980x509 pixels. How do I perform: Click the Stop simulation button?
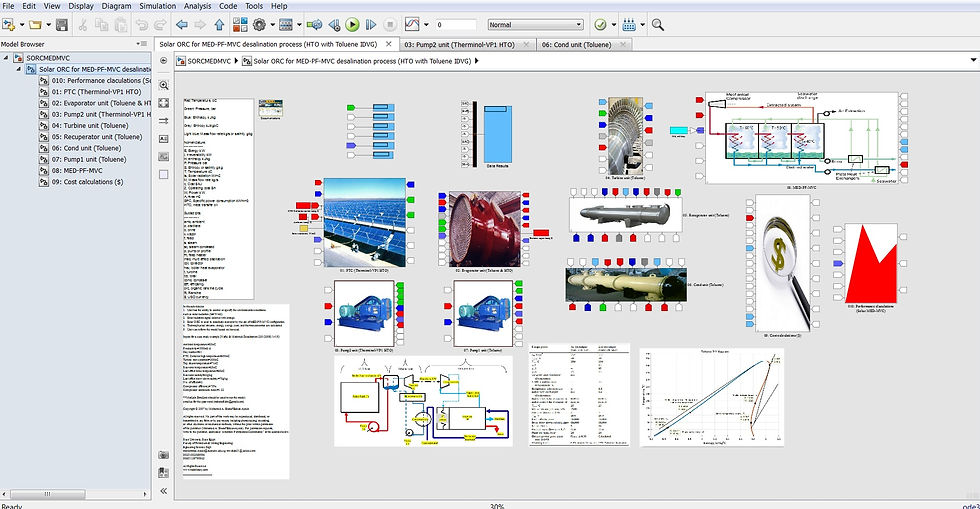(390, 25)
